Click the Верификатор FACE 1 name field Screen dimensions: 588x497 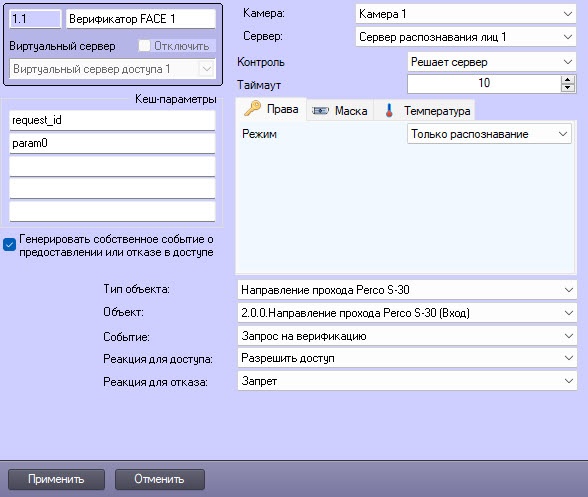141,19
